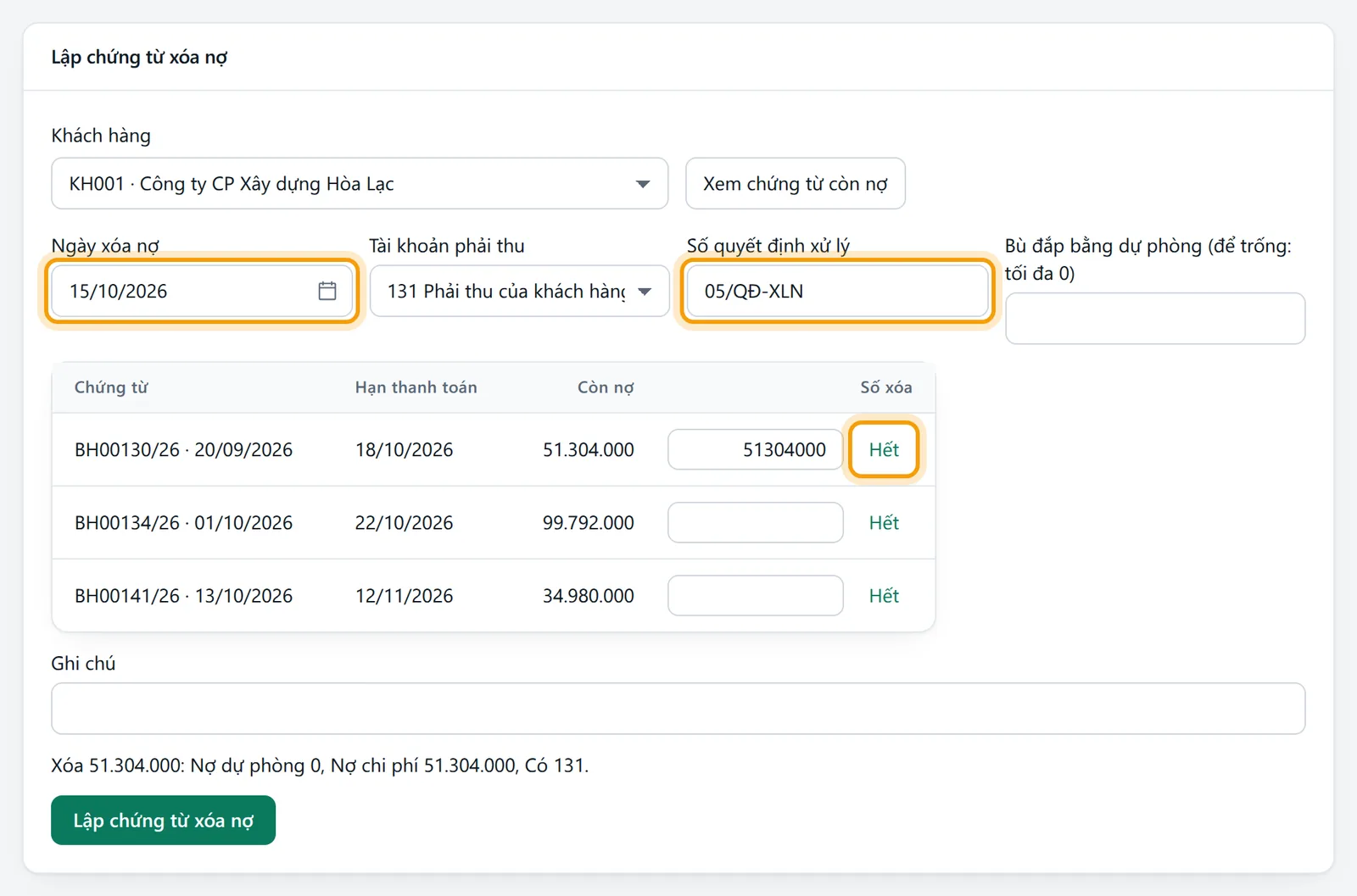Click the Số xóa column header

(x=885, y=387)
